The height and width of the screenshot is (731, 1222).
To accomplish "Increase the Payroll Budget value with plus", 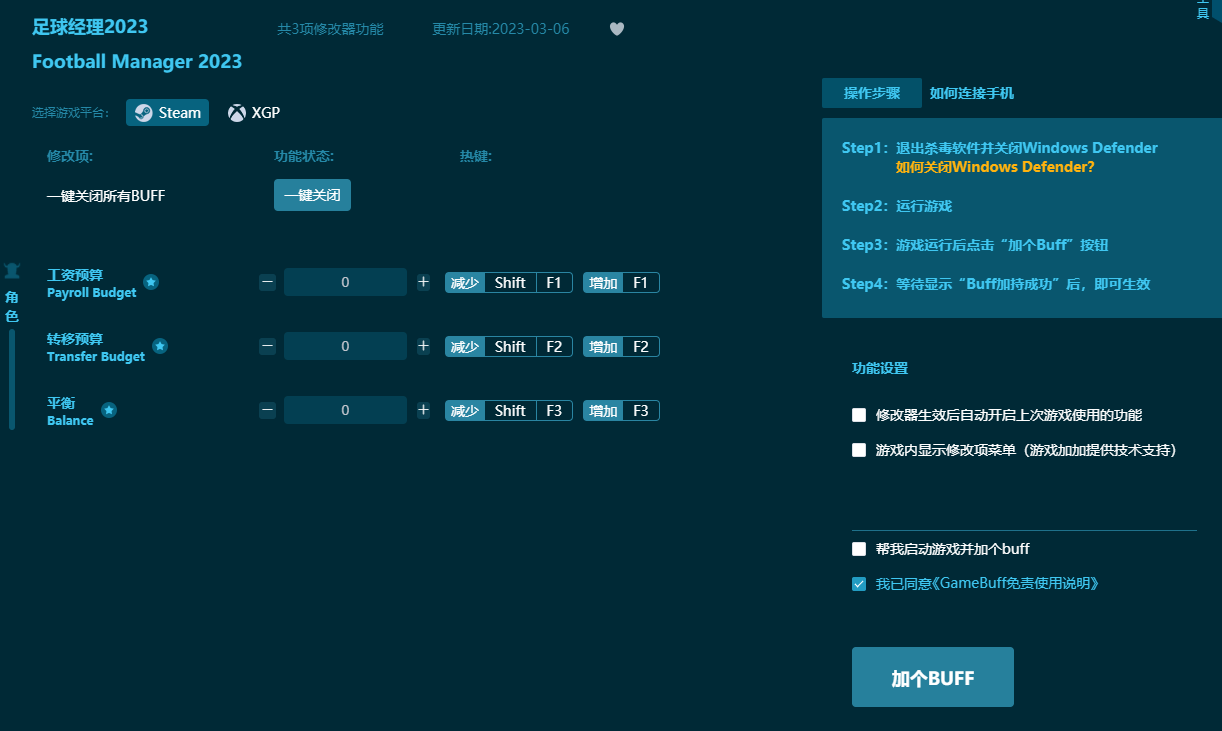I will [423, 282].
